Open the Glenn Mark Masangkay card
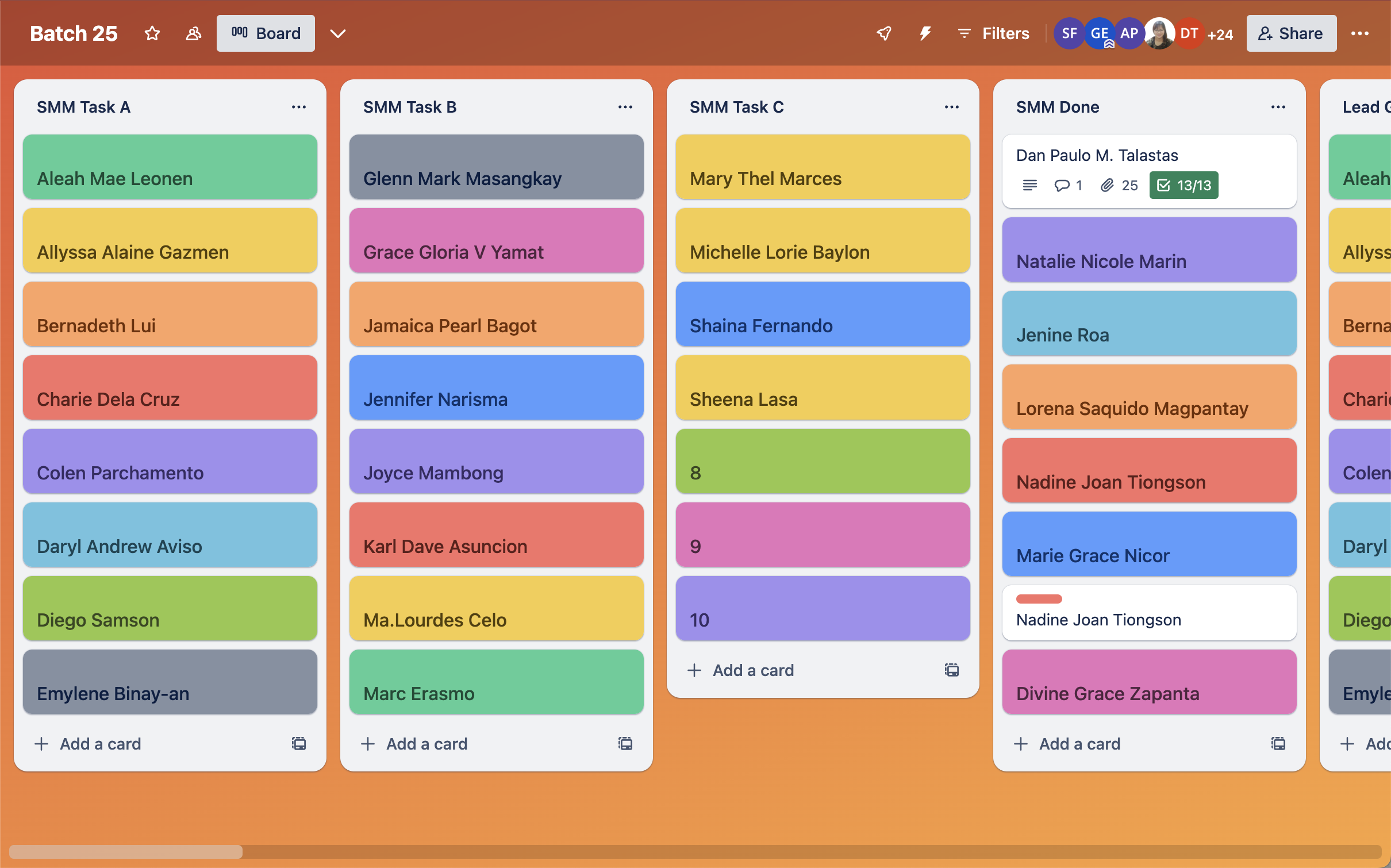The width and height of the screenshot is (1391, 868). click(497, 167)
